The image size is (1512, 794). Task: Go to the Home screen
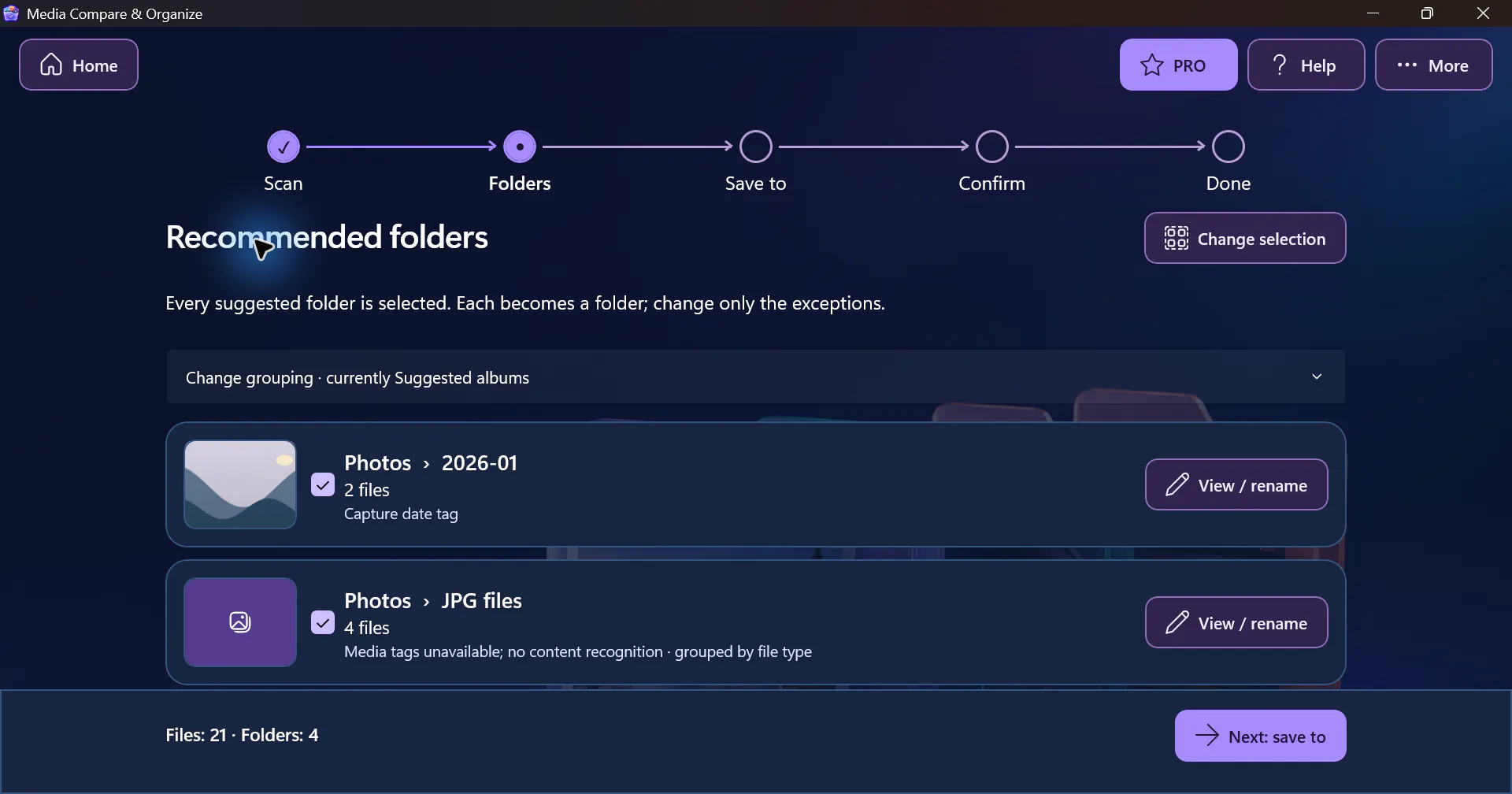(79, 65)
